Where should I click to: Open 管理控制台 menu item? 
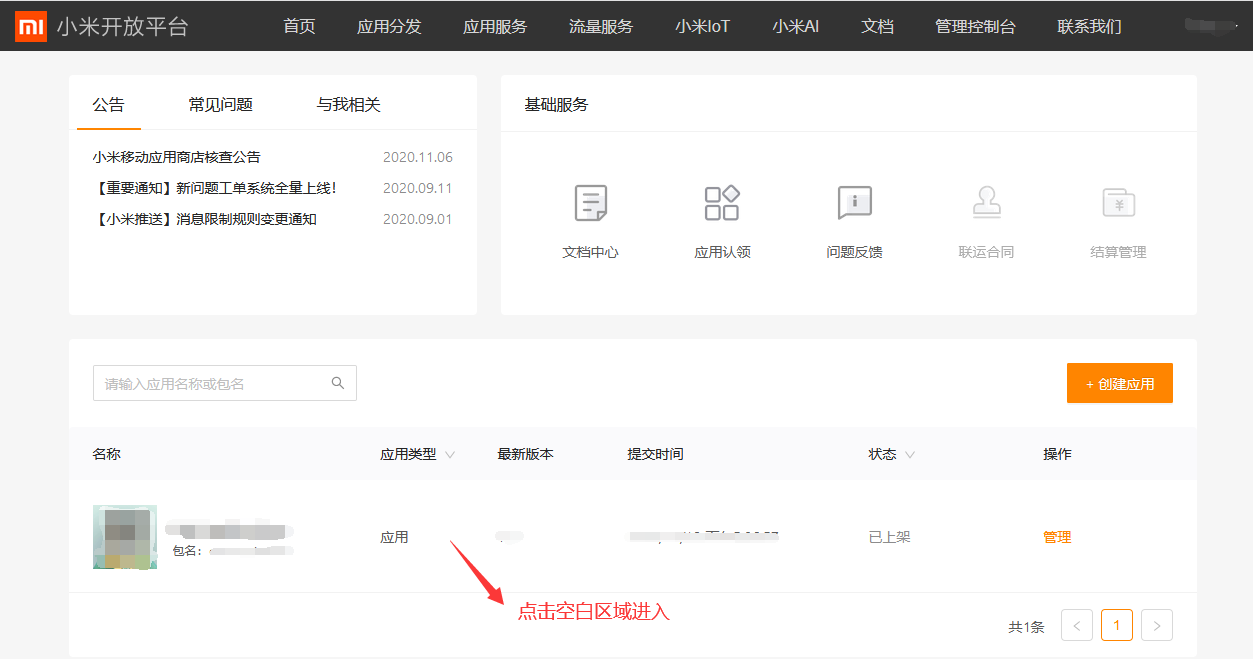pos(975,27)
